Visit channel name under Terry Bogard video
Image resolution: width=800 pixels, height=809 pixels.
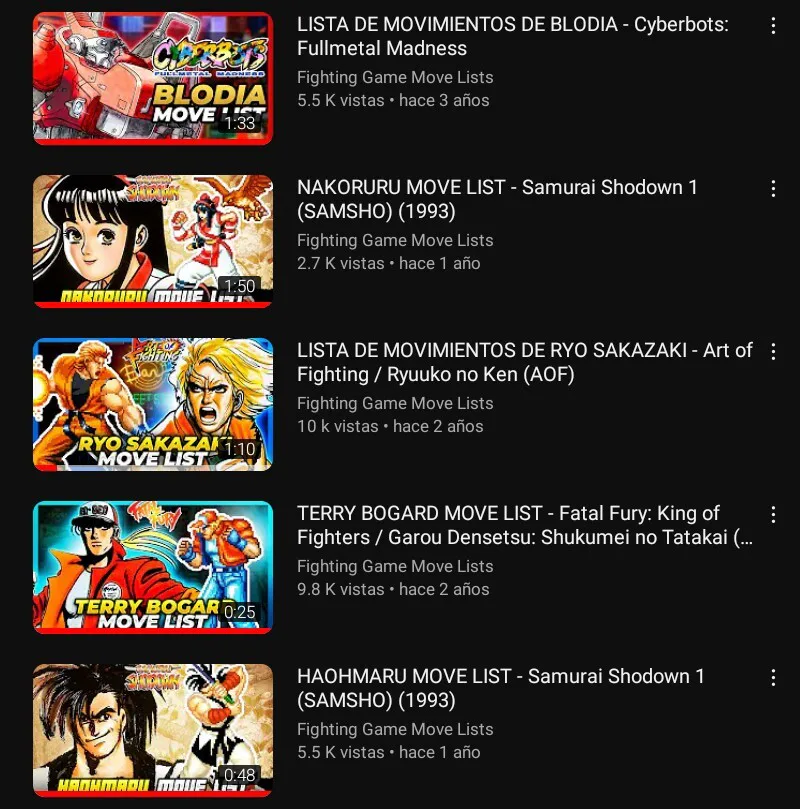395,567
